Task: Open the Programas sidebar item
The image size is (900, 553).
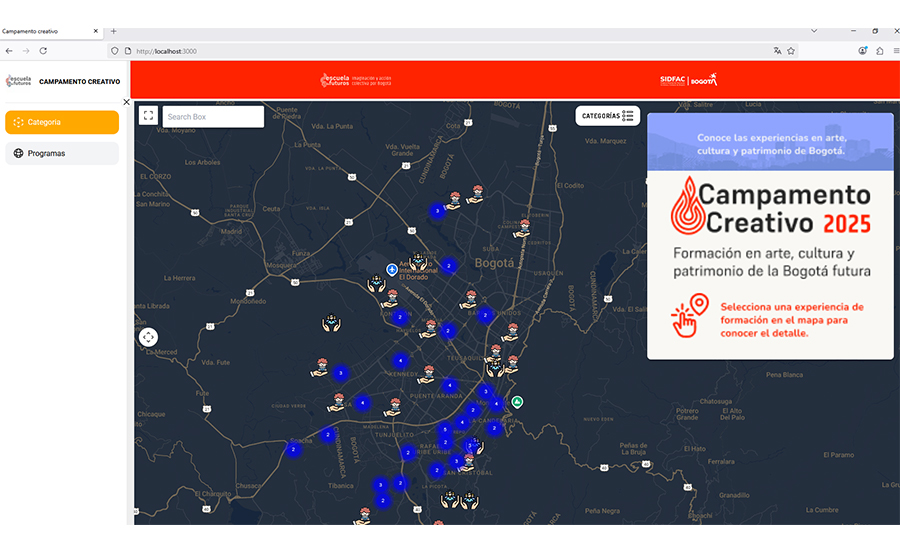Action: [x=62, y=153]
